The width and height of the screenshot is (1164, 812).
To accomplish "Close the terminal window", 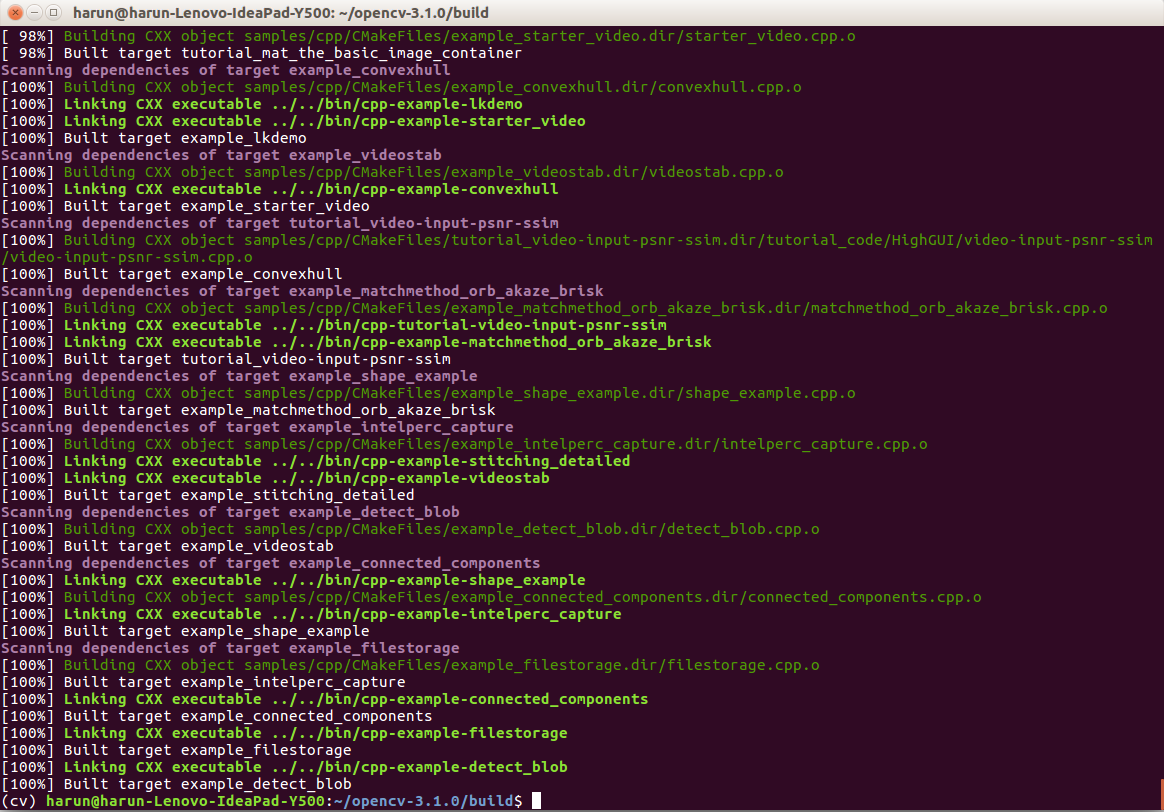I will click(x=15, y=12).
